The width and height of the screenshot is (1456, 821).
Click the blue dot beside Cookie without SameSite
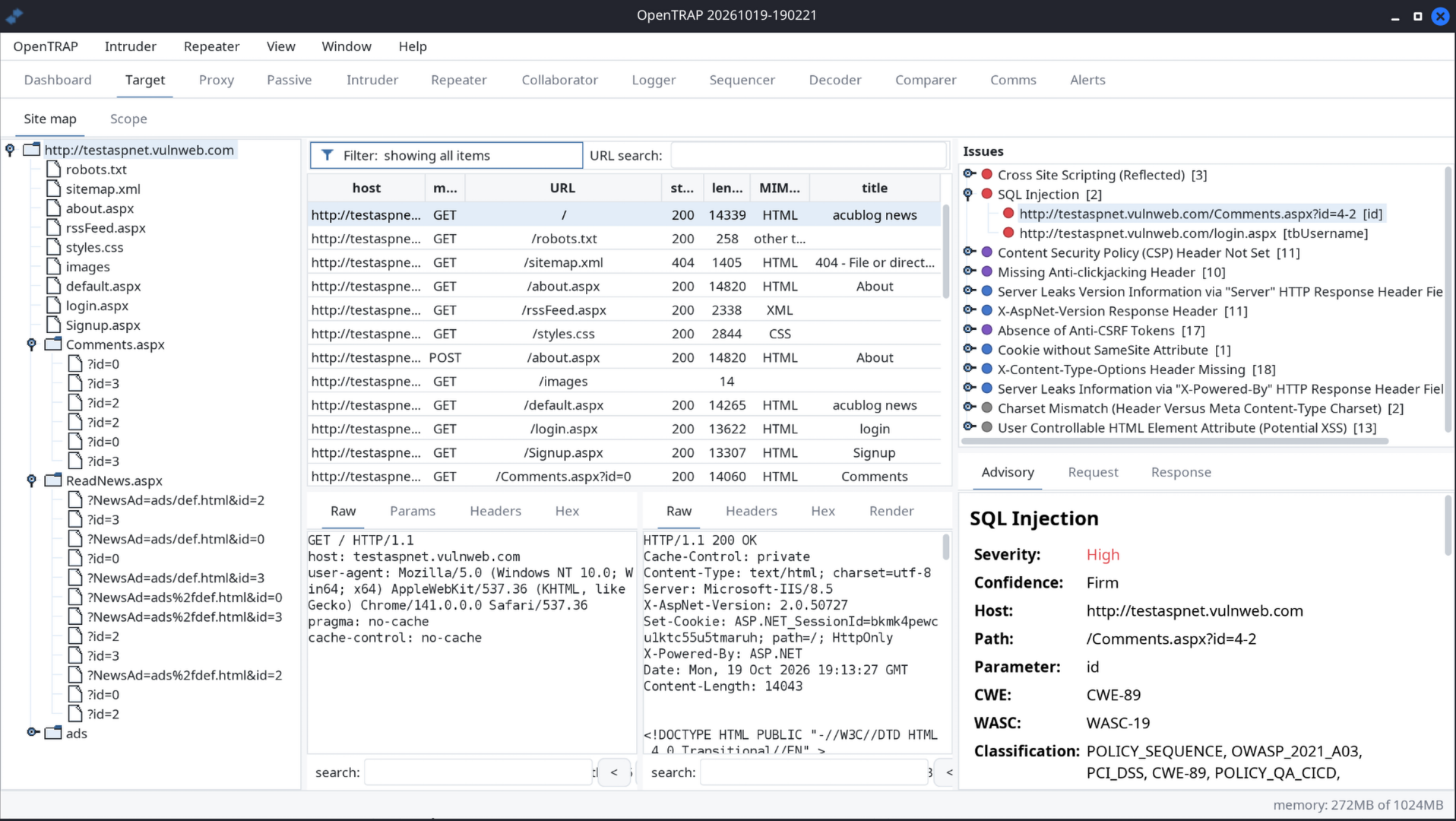(987, 349)
